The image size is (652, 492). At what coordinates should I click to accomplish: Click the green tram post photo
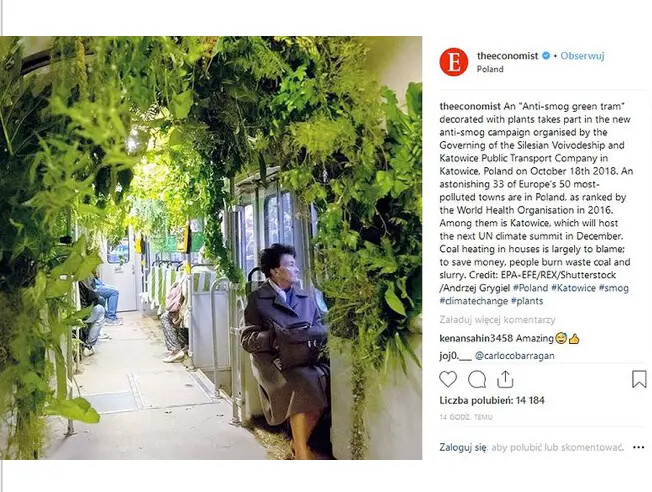(x=211, y=248)
